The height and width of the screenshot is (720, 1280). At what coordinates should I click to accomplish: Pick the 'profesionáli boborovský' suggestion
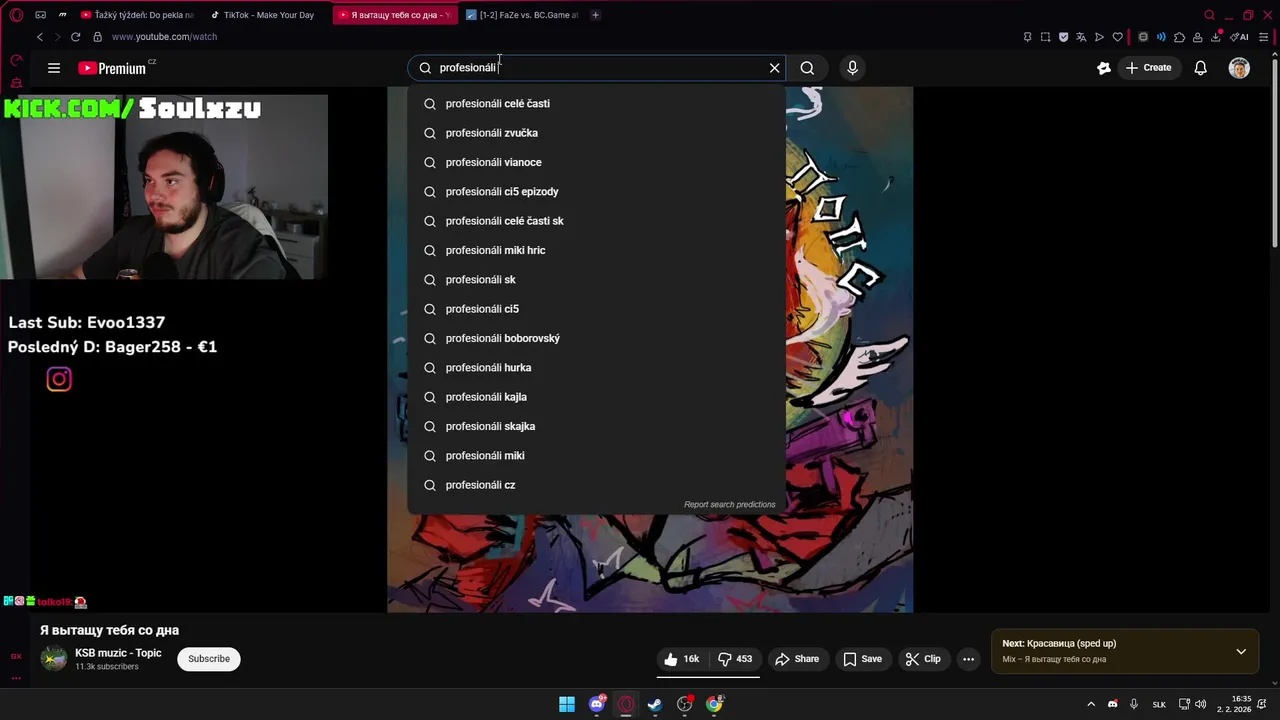pyautogui.click(x=596, y=338)
